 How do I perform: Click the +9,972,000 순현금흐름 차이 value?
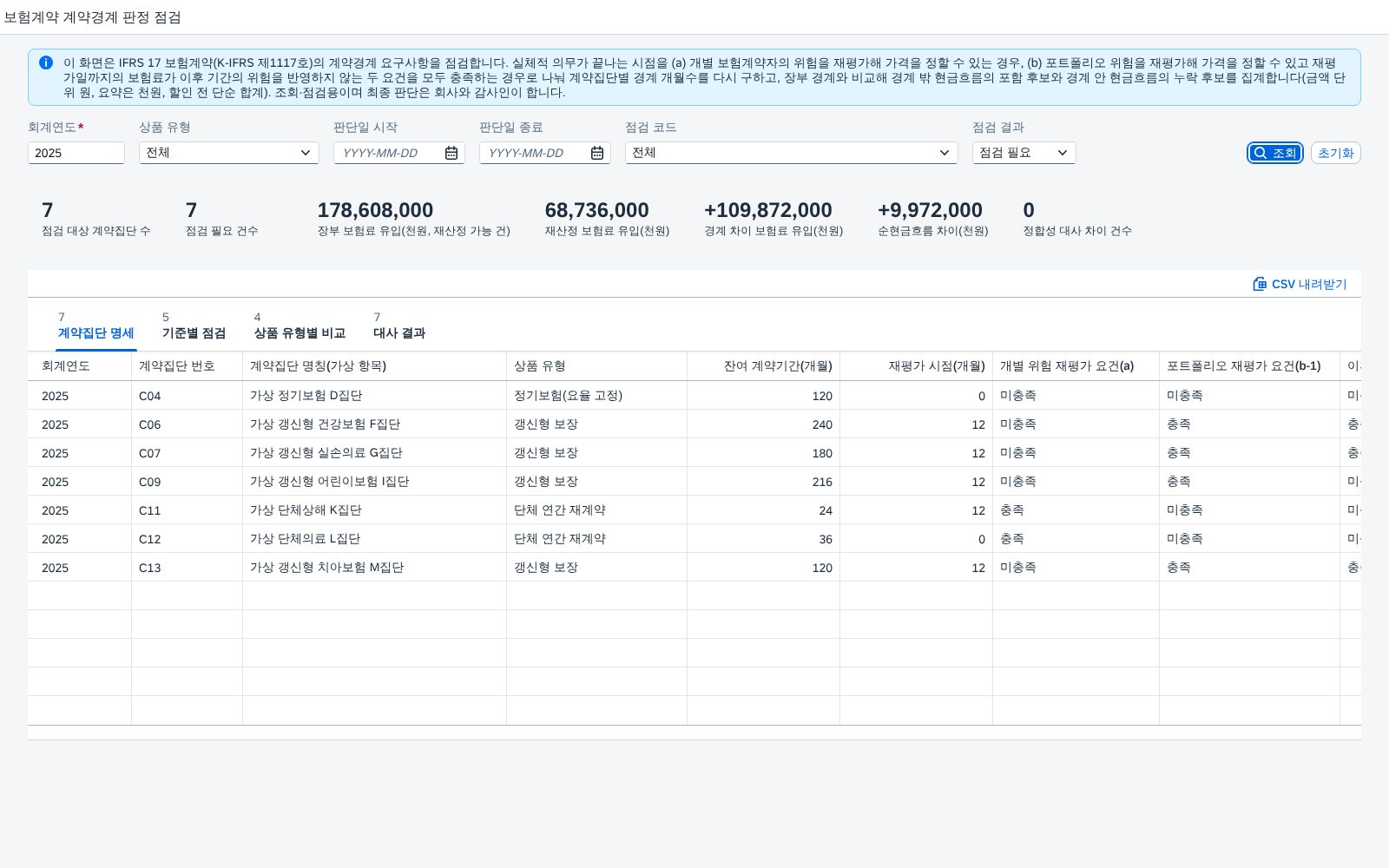(930, 210)
